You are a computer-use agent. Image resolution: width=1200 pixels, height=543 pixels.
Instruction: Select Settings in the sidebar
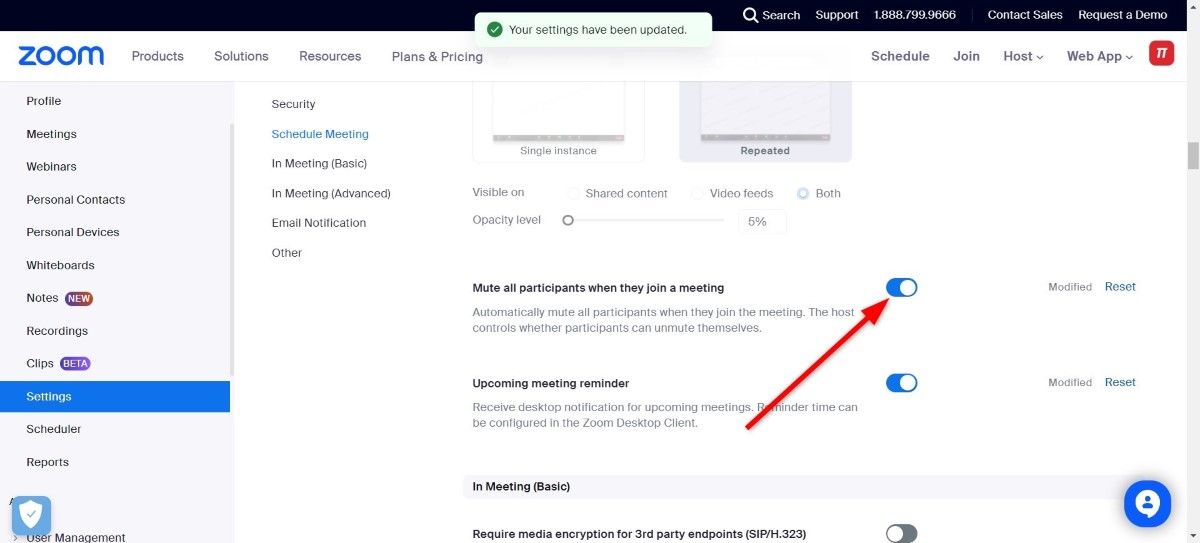pos(115,397)
